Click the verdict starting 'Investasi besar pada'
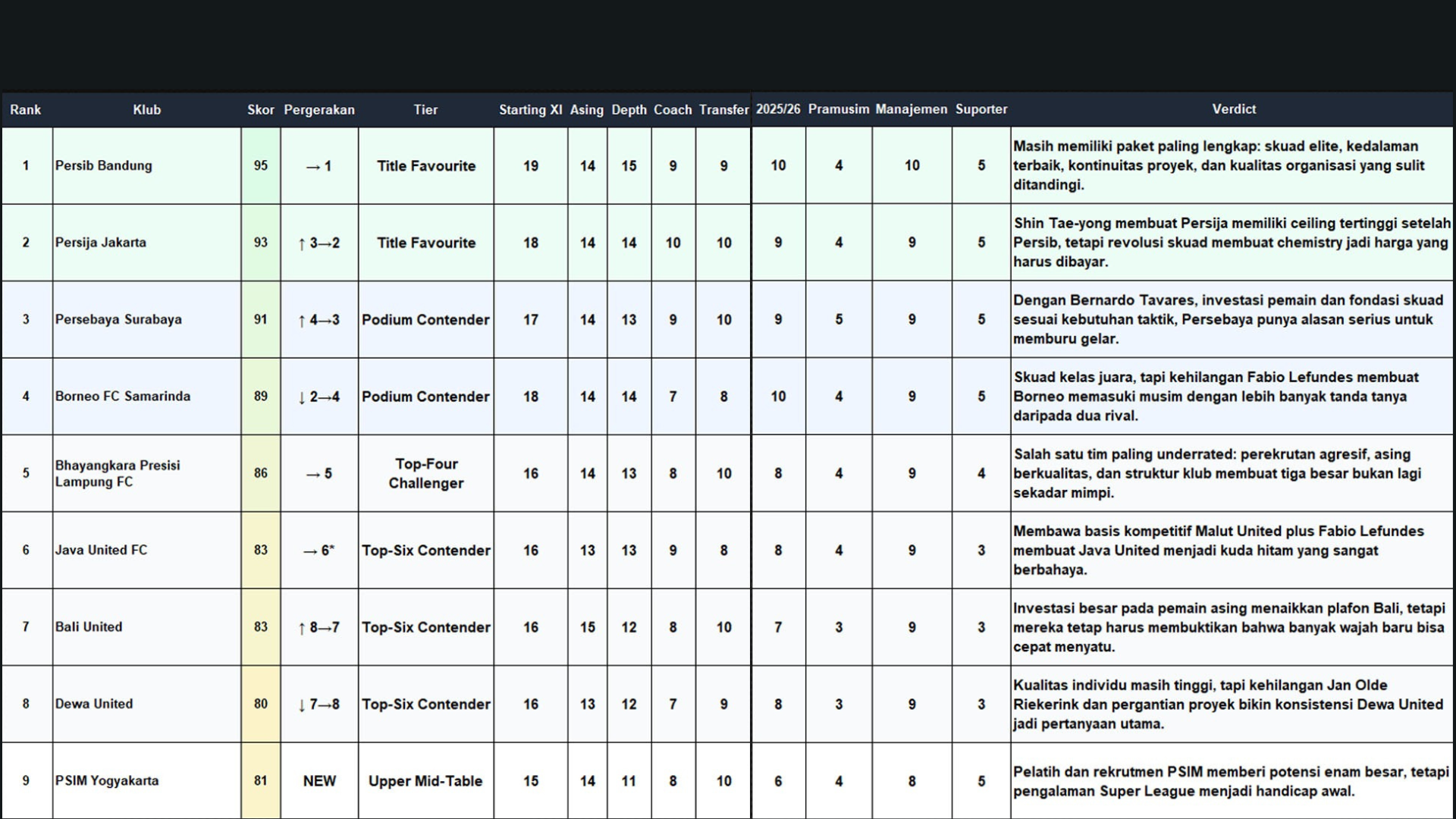1456x819 pixels. (1232, 627)
